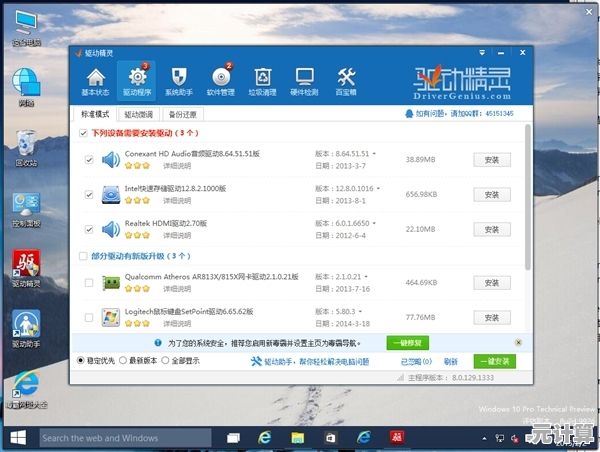Open 硬件检测 monitor icon
The height and width of the screenshot is (452, 600).
tap(304, 80)
